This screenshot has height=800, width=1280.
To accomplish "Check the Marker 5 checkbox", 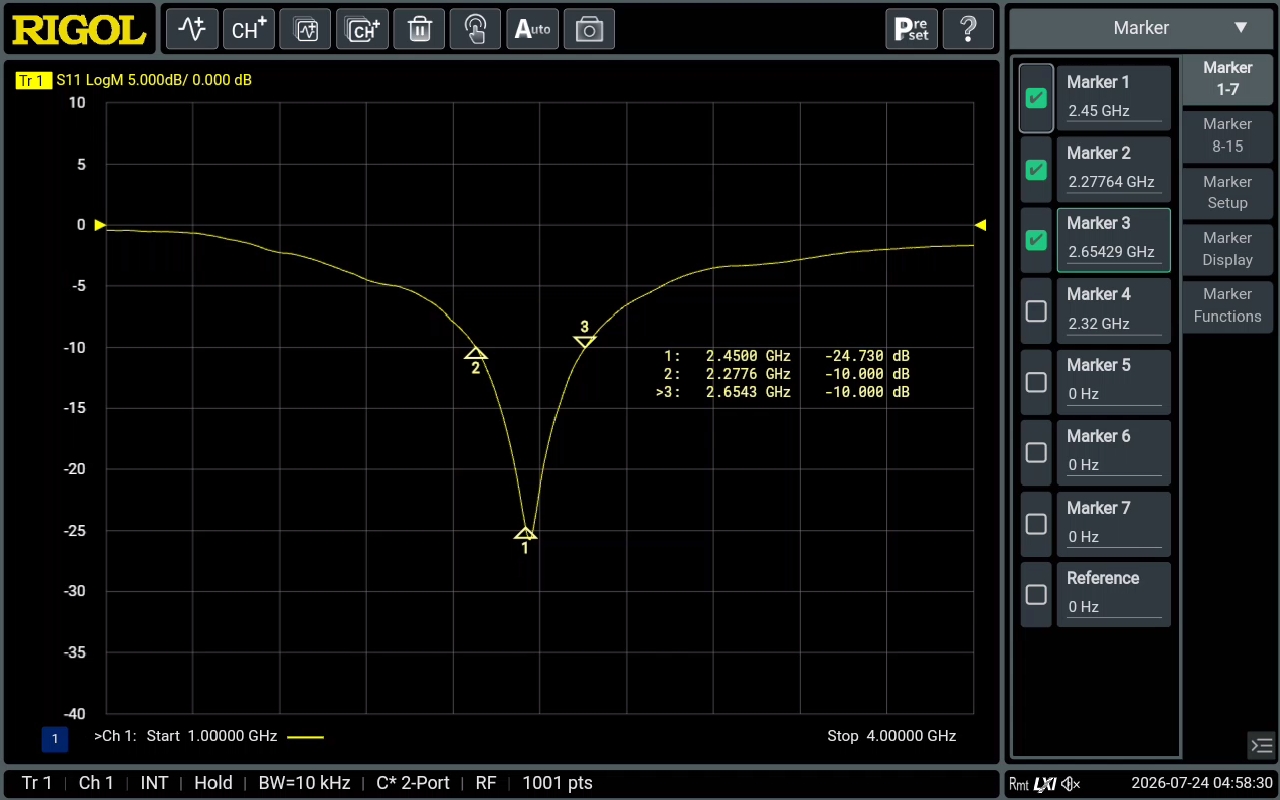I will [1036, 382].
